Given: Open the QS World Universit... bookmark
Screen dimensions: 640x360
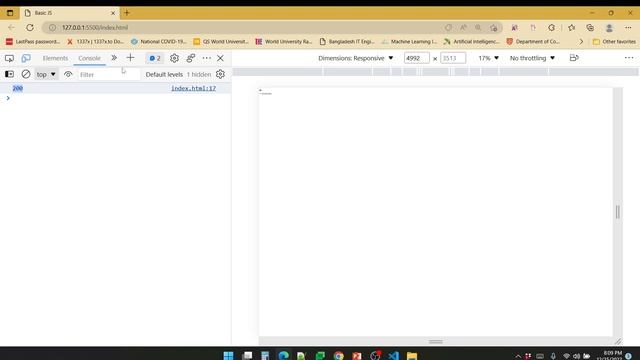Looking at the screenshot, I should [x=221, y=42].
